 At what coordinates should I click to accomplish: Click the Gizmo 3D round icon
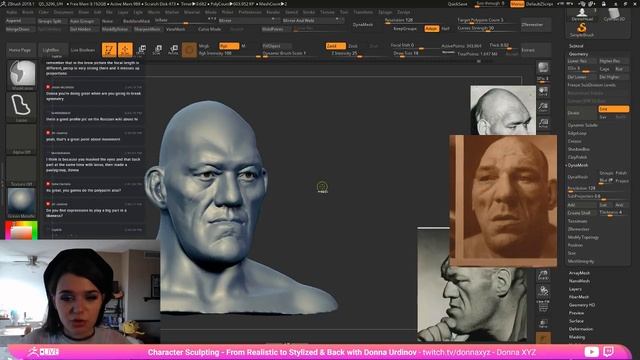189,50
